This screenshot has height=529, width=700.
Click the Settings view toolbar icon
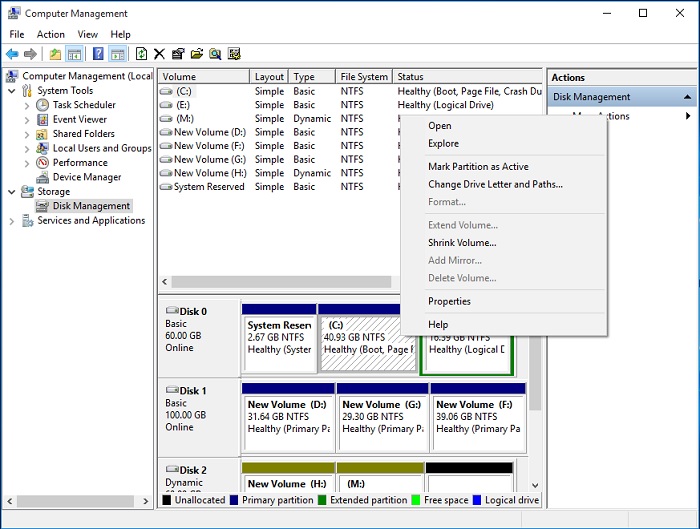click(x=234, y=54)
